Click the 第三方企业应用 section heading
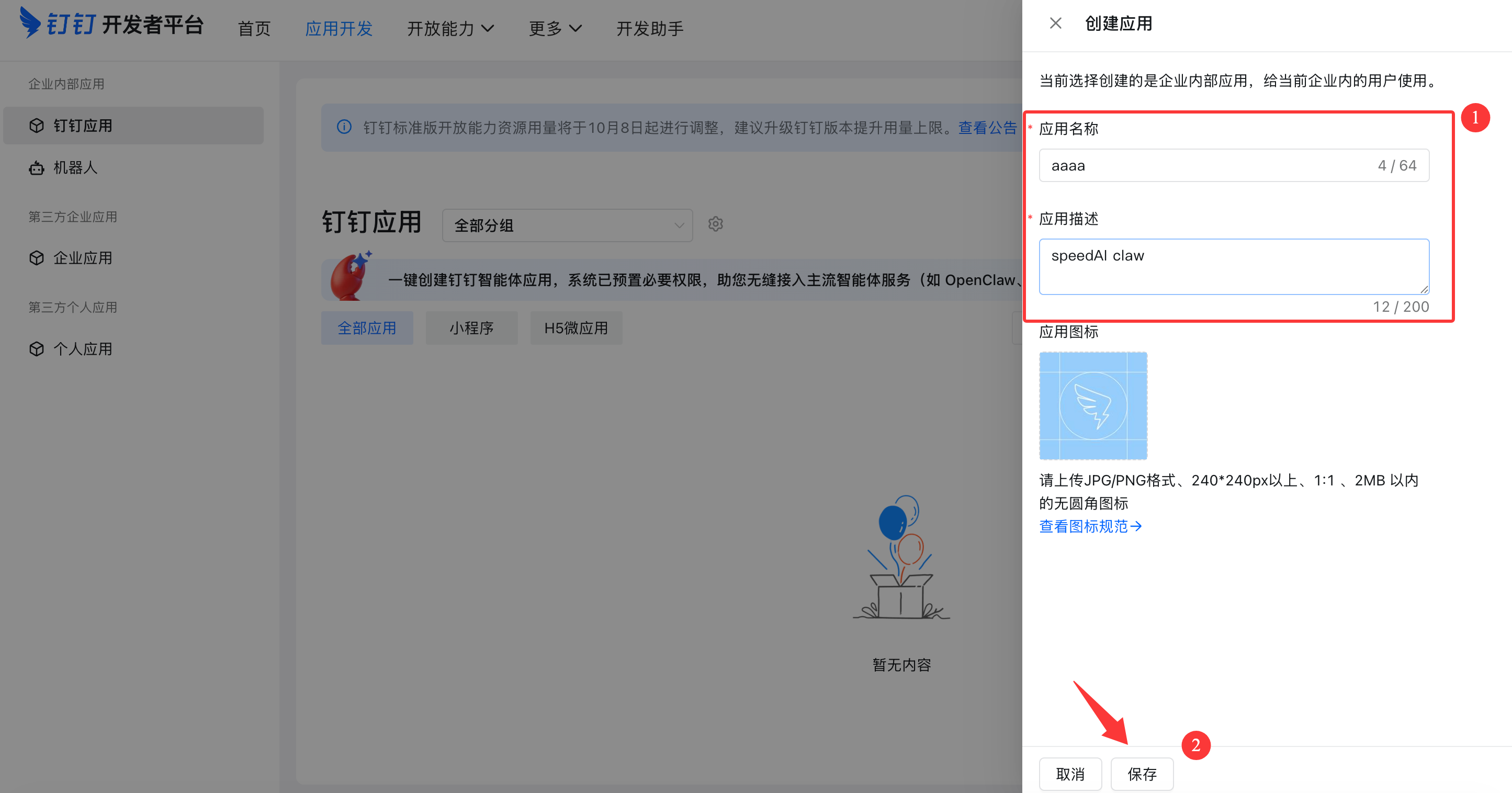 pyautogui.click(x=73, y=217)
